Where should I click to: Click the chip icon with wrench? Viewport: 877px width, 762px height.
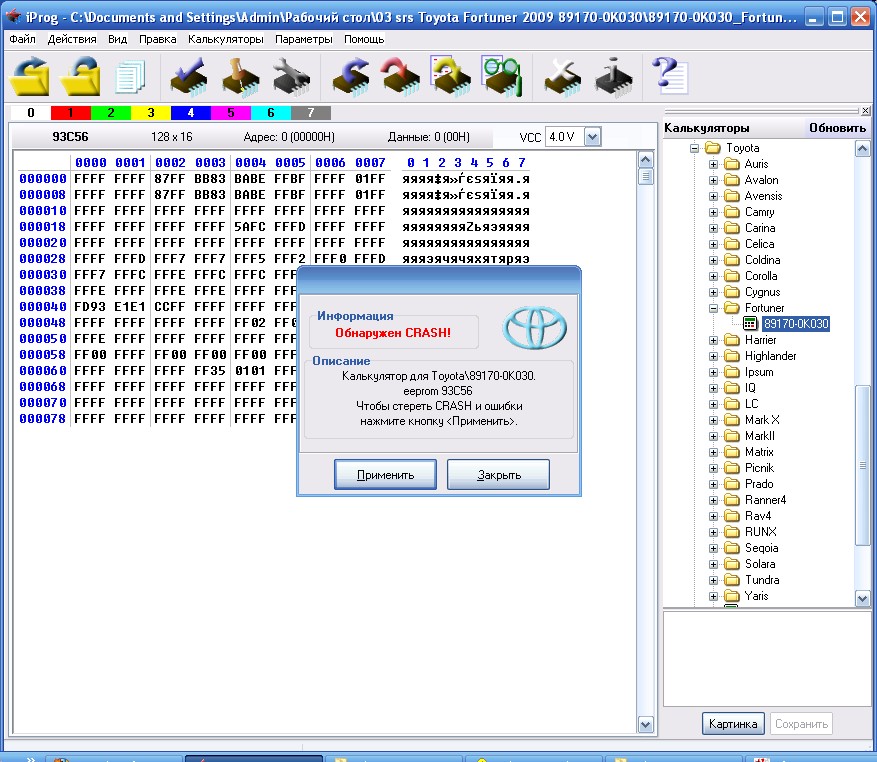[x=291, y=76]
